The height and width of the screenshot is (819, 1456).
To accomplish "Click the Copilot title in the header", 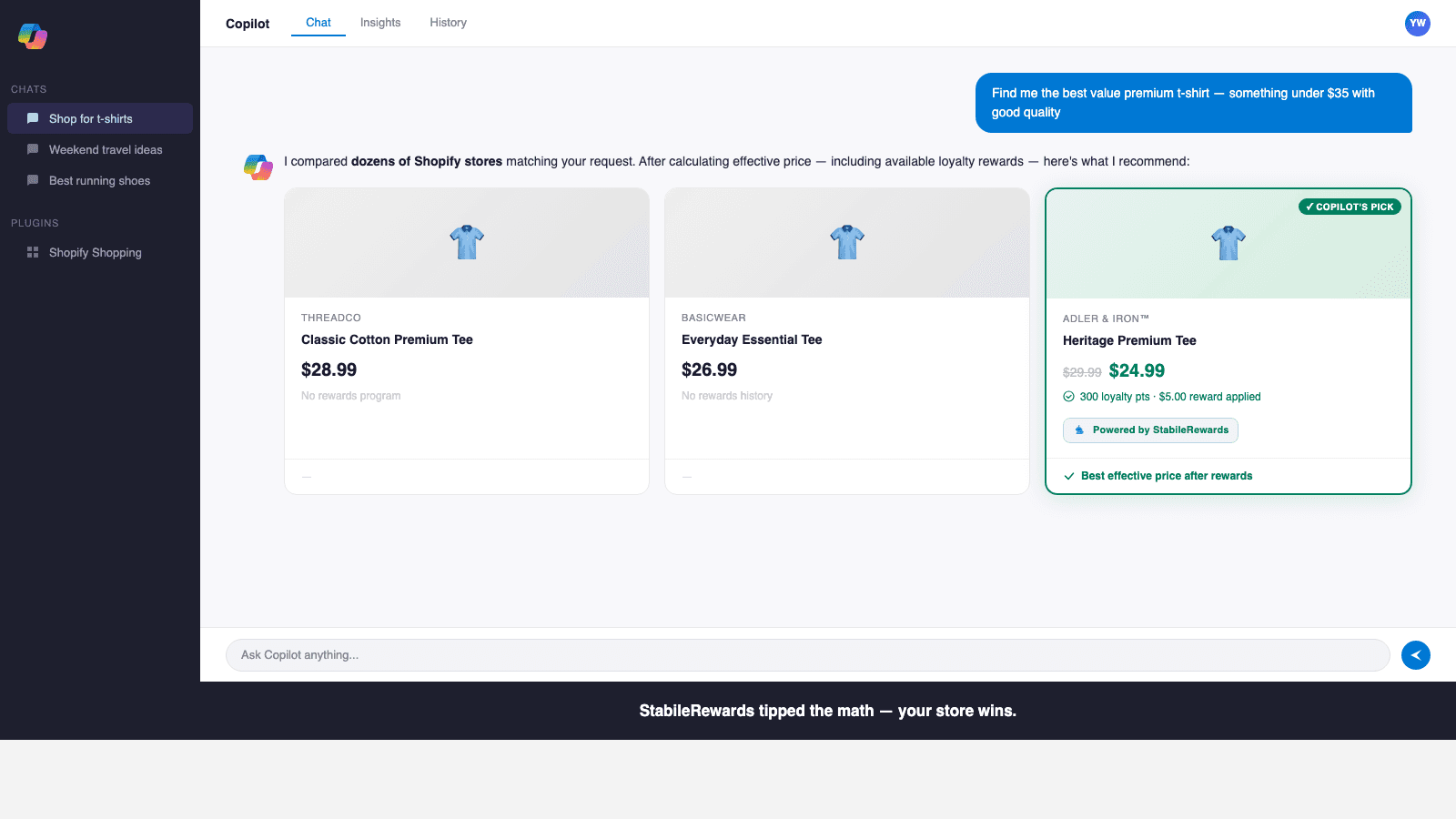I will point(248,24).
